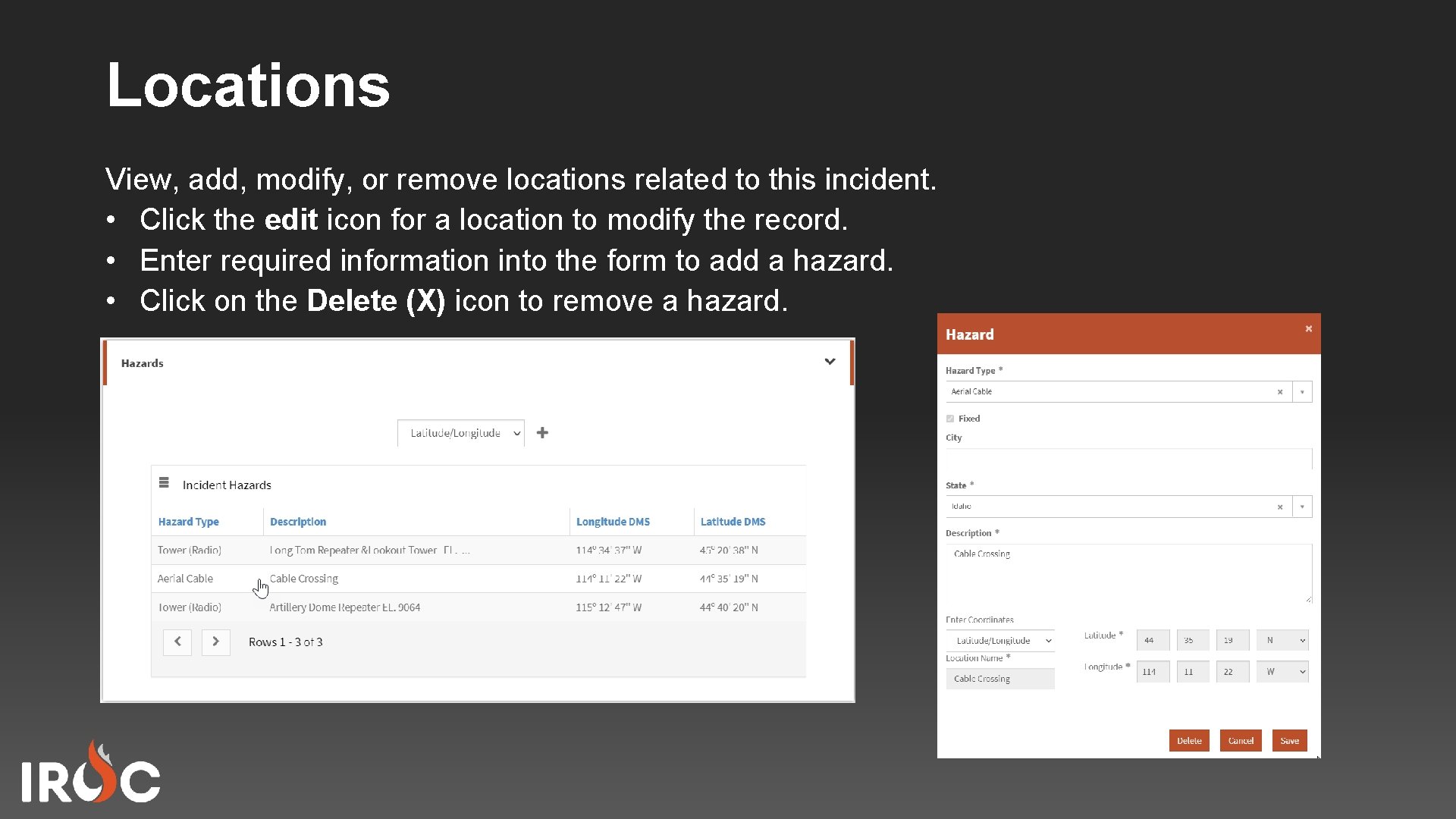
Task: Sort by the Hazard Type column header
Action: coord(187,521)
